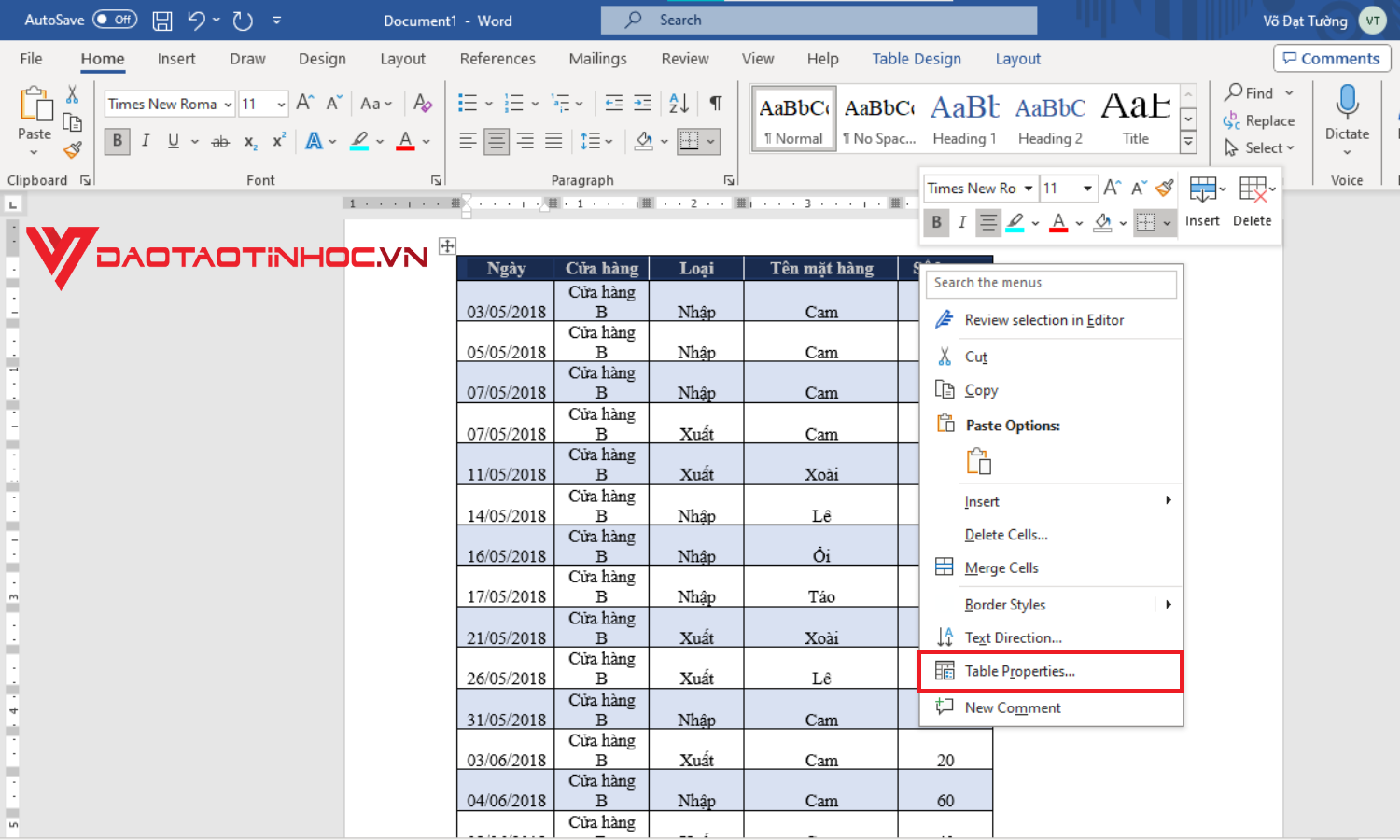Click the Increase Indent icon
Screen dimensions: 1400x840
pos(642,103)
